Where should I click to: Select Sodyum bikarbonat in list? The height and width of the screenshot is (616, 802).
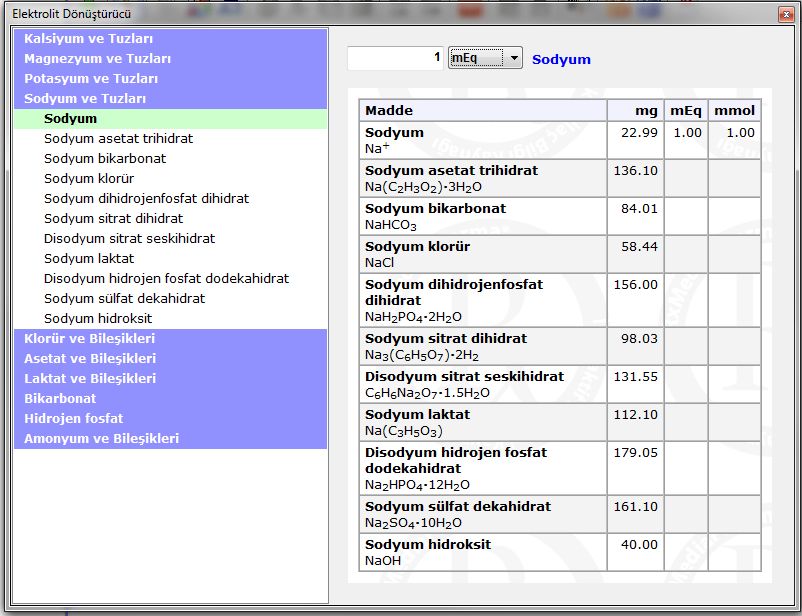pos(105,158)
